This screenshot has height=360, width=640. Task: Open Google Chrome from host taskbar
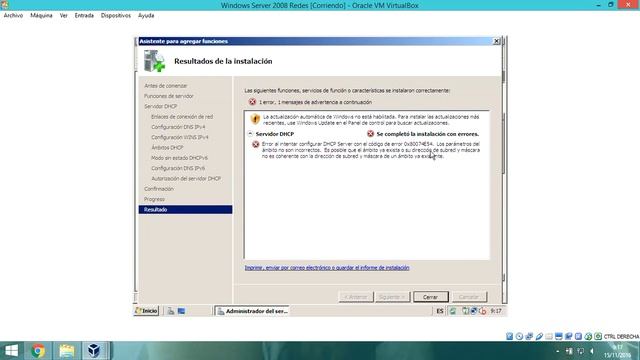click(38, 351)
